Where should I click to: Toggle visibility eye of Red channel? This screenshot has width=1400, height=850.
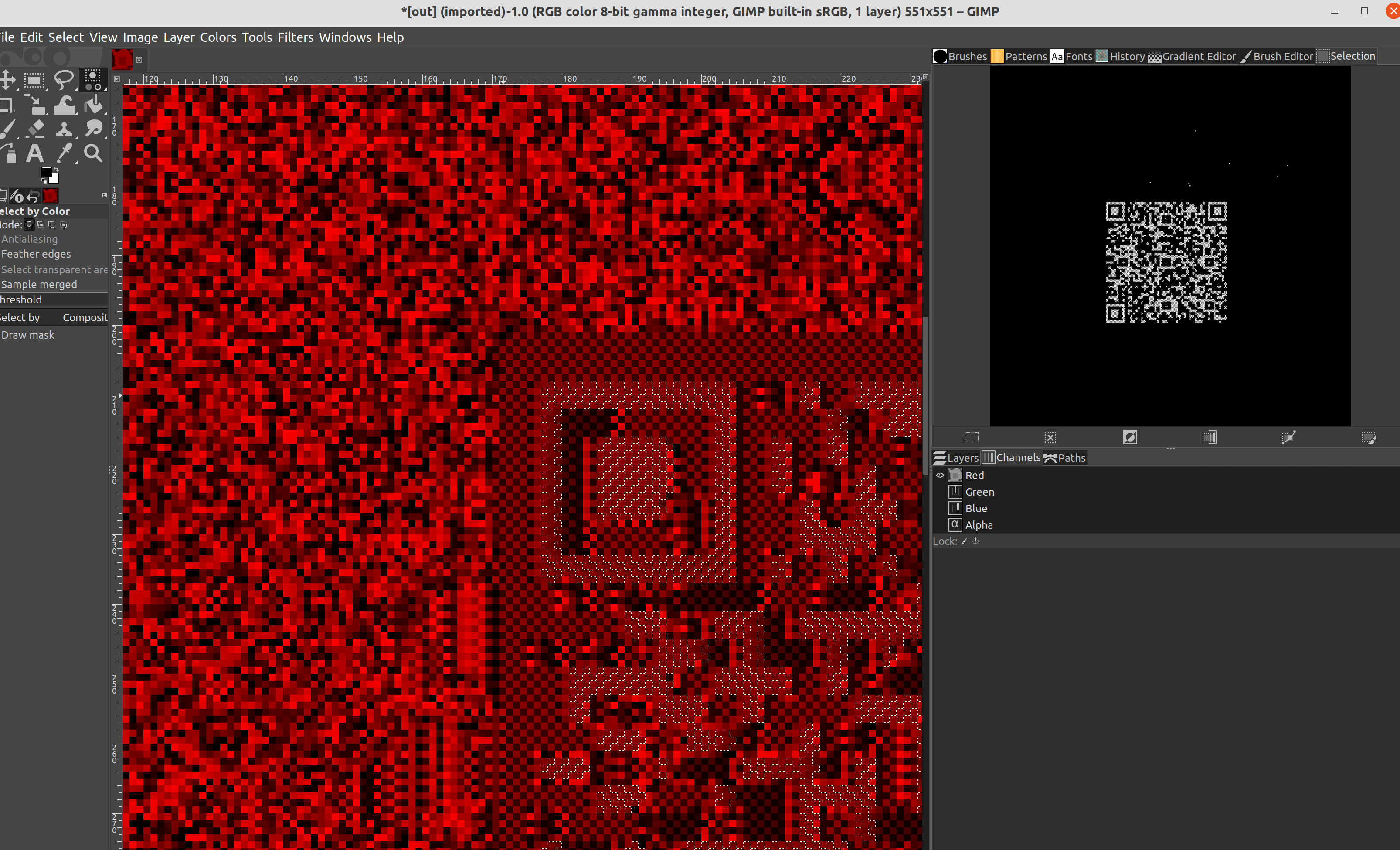pyautogui.click(x=940, y=475)
